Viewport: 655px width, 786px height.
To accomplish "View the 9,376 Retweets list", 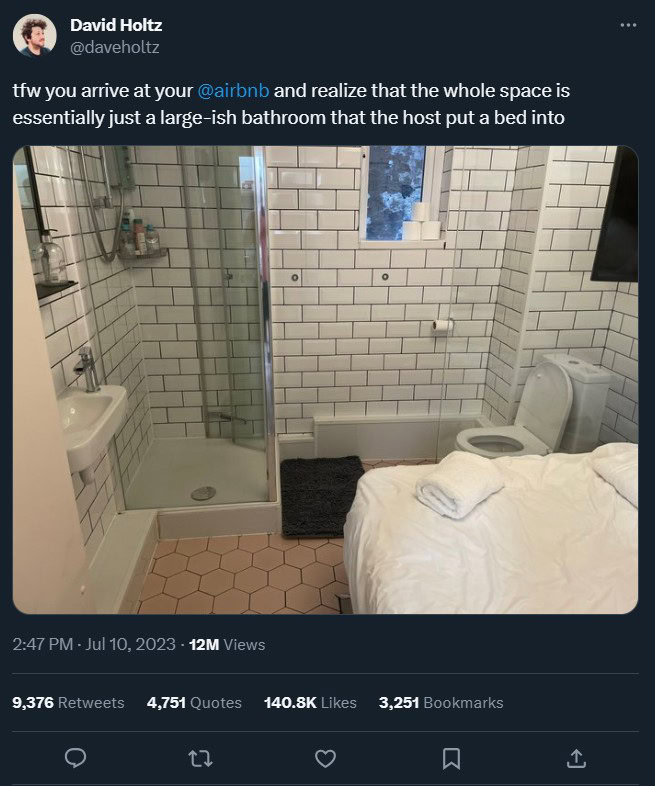I will tap(68, 703).
